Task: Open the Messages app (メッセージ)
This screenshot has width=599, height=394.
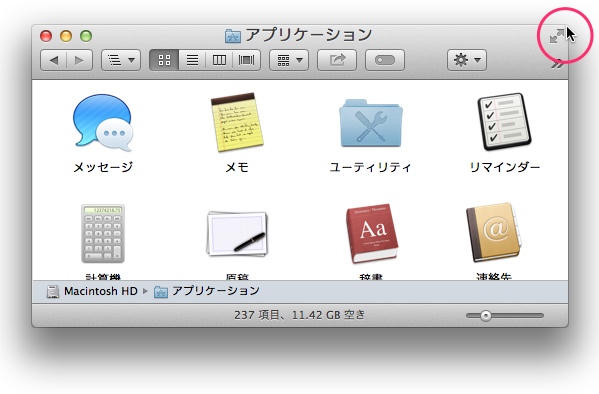Action: tap(103, 123)
